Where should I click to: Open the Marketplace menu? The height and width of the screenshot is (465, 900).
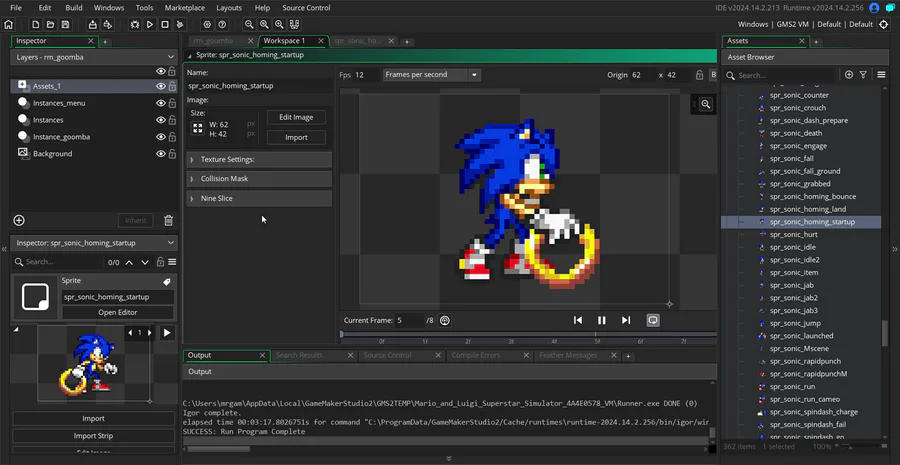(x=185, y=8)
